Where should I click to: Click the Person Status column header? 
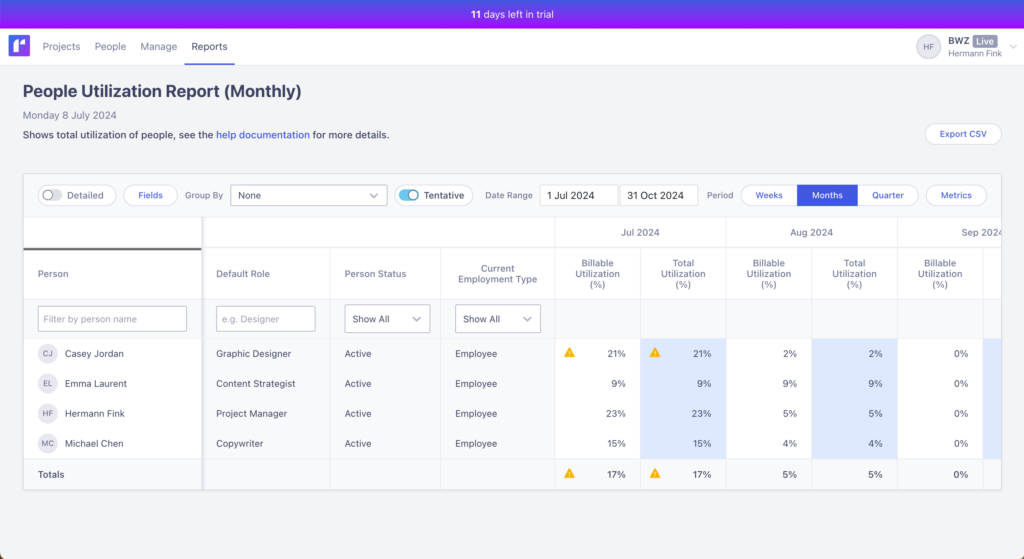pyautogui.click(x=376, y=274)
